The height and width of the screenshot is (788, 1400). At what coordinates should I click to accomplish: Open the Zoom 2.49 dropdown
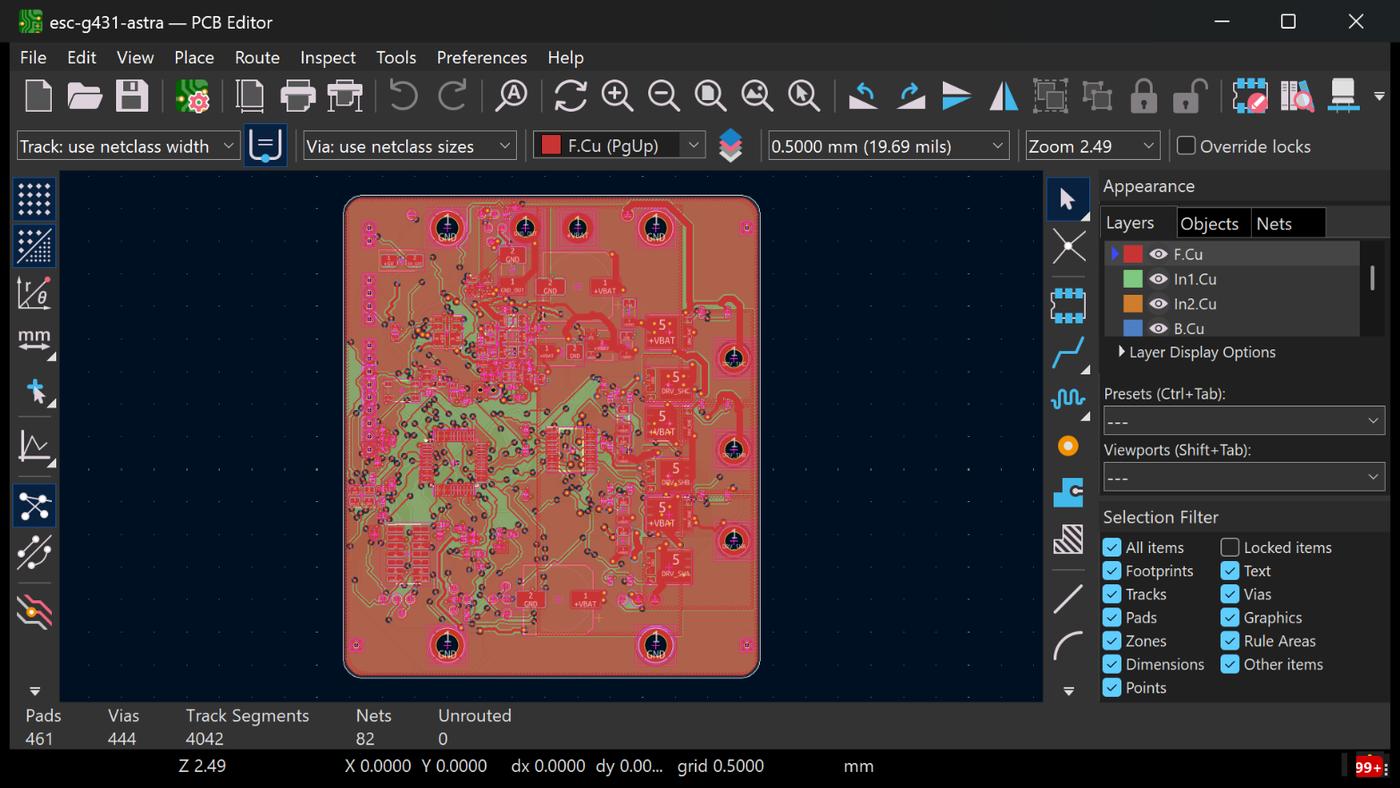[x=1093, y=146]
